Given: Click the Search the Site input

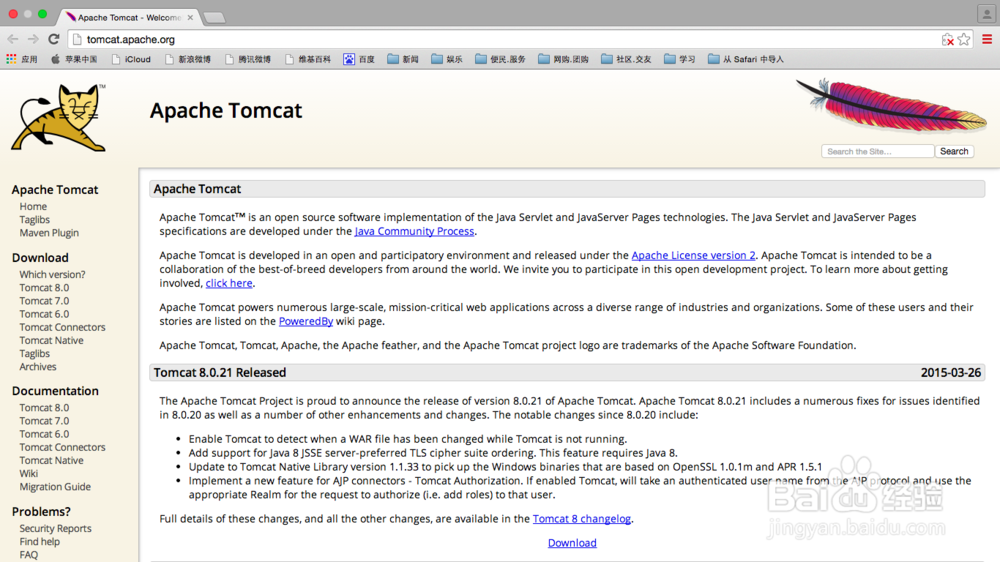Looking at the screenshot, I should (x=878, y=151).
